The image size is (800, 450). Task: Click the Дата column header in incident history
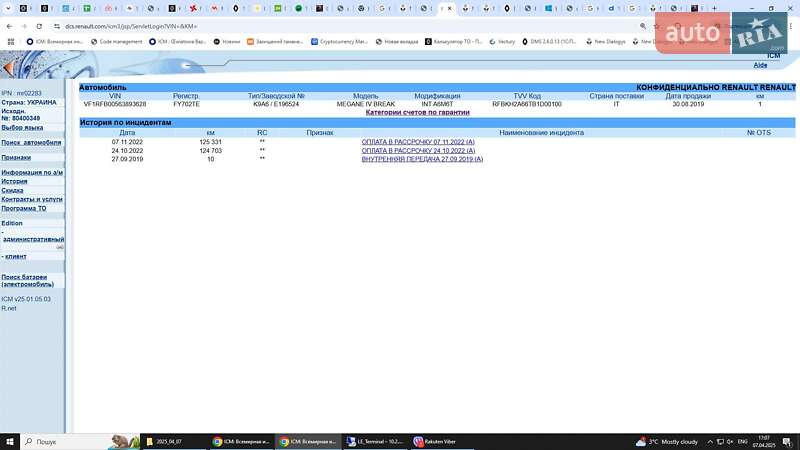pyautogui.click(x=127, y=133)
